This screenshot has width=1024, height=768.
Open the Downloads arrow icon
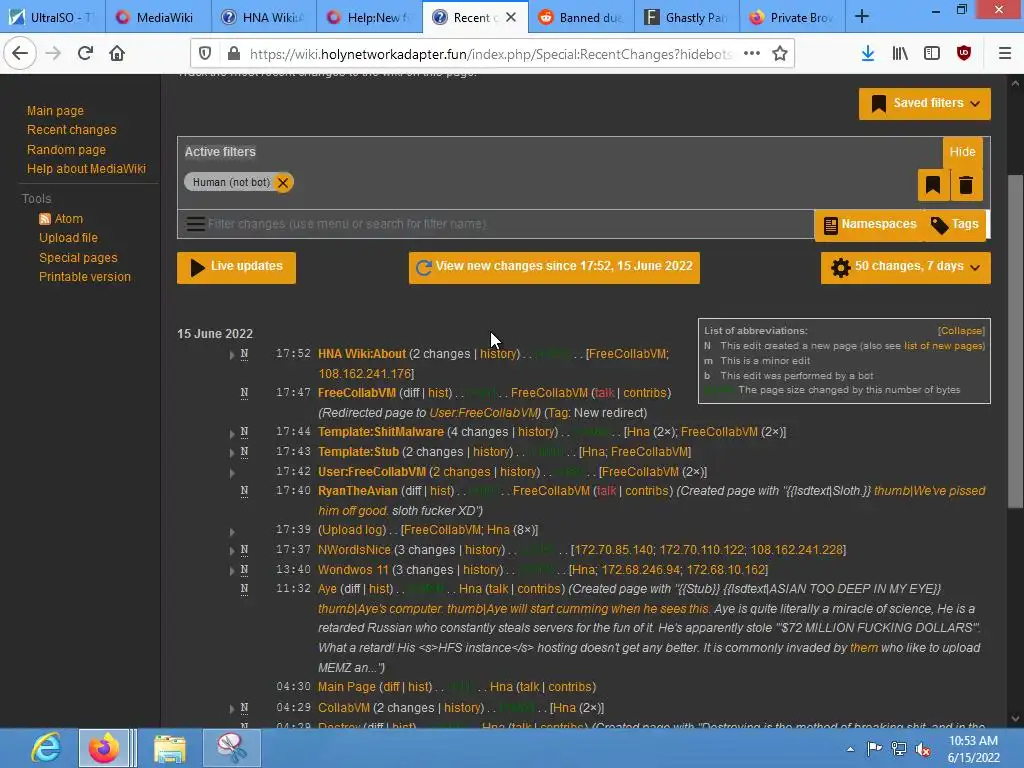pos(868,54)
